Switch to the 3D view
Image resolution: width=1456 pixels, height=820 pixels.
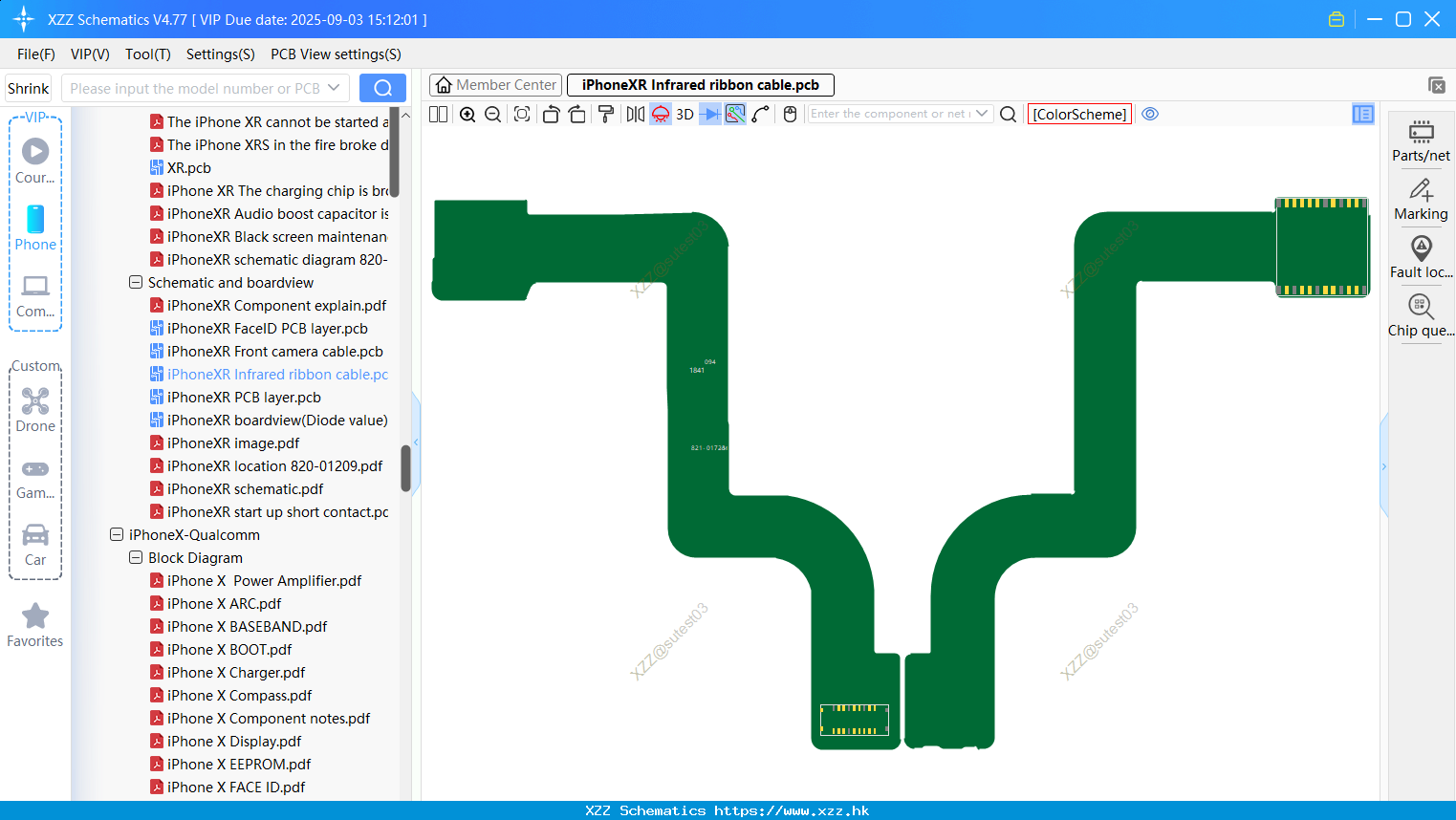(685, 114)
